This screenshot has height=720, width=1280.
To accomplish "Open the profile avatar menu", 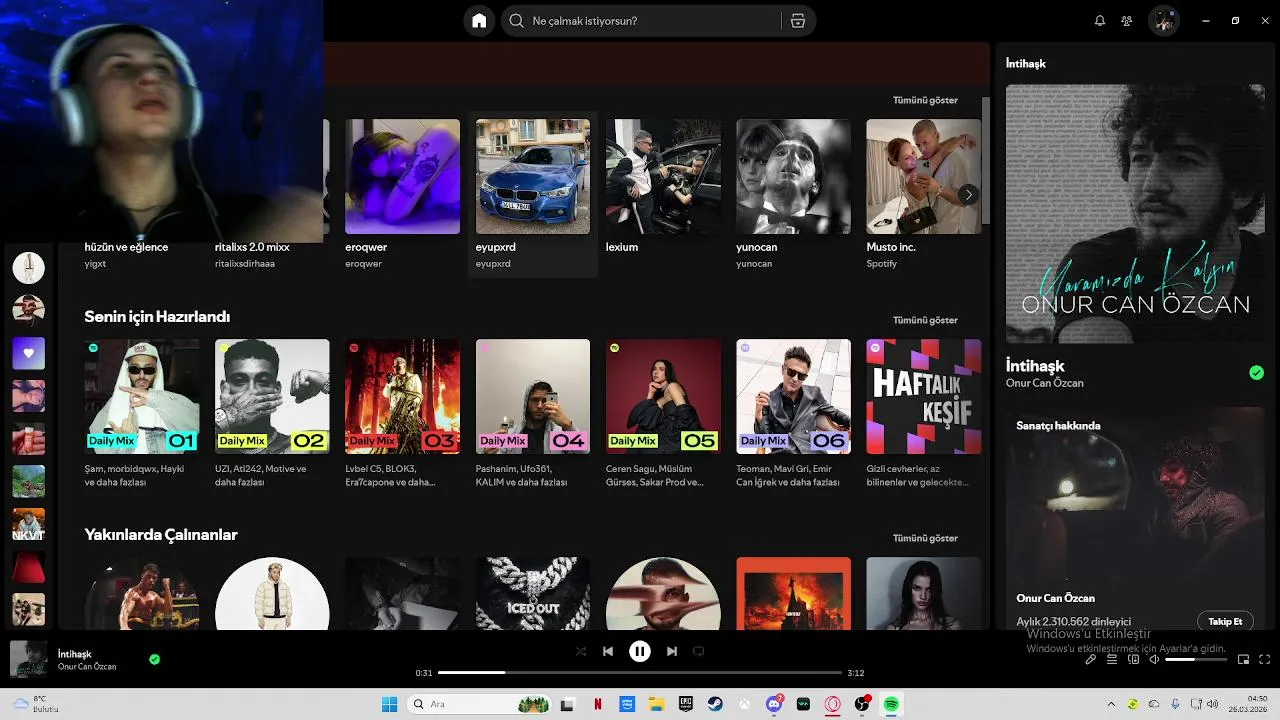I will [1163, 21].
